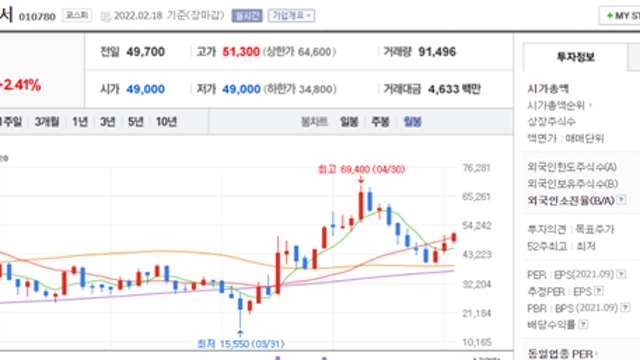640x360 pixels.
Task: Click the 봉차트 label
Action: click(x=314, y=122)
